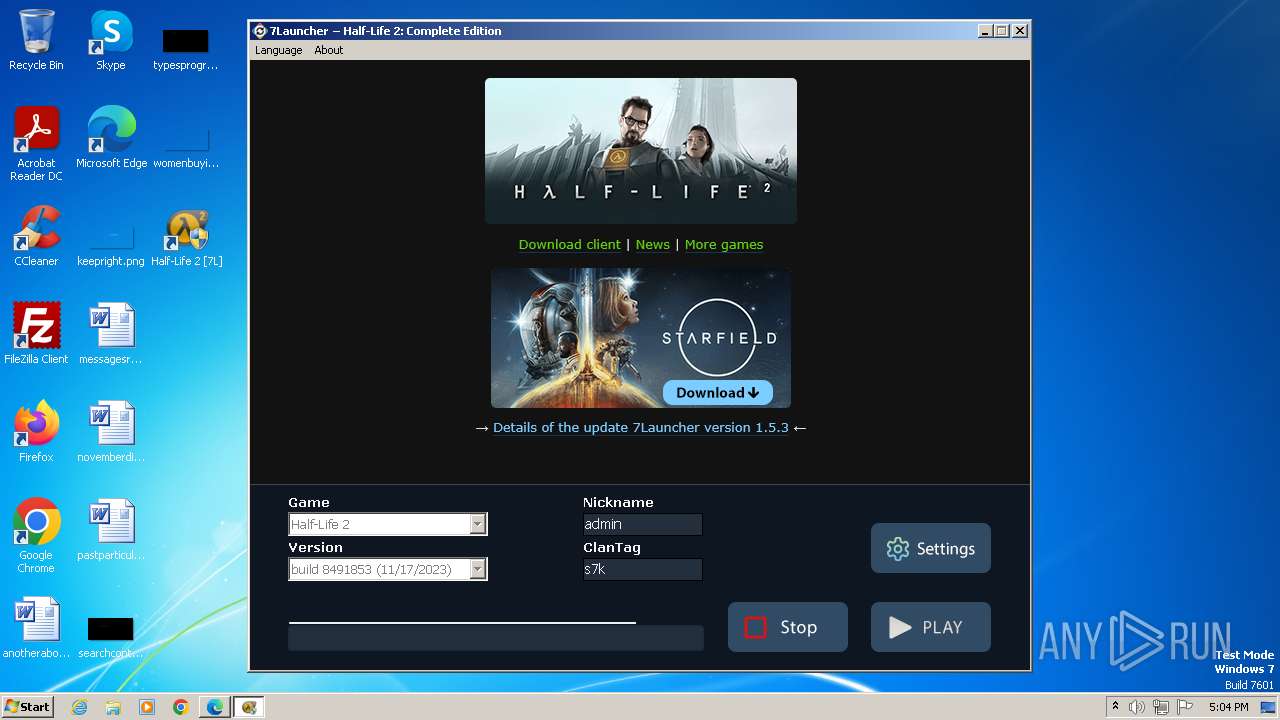This screenshot has height=720, width=1280.
Task: Click the volume icon in system tray
Action: [x=1137, y=707]
